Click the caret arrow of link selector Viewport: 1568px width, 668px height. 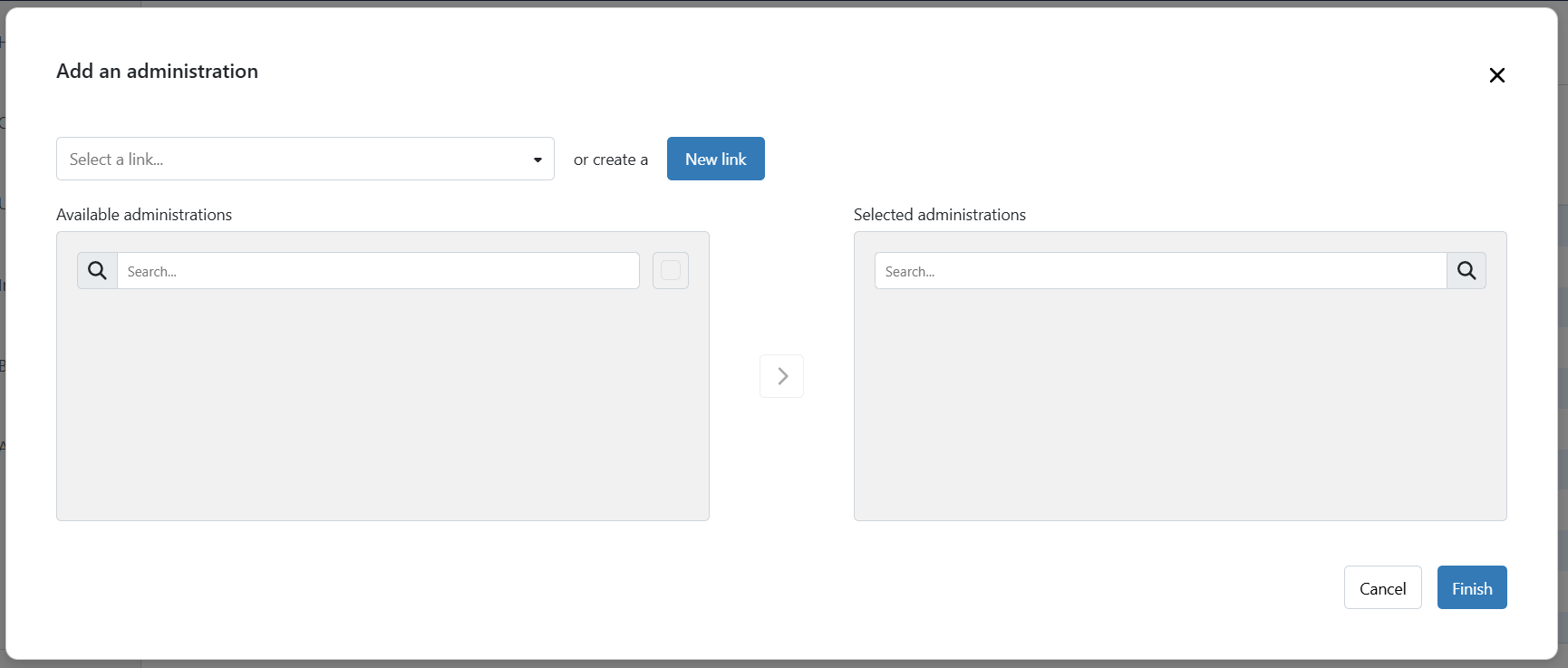[x=537, y=160]
